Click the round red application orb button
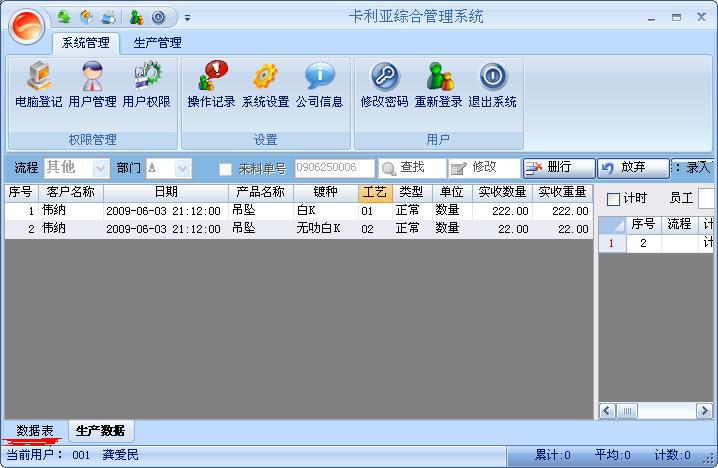 (x=27, y=26)
